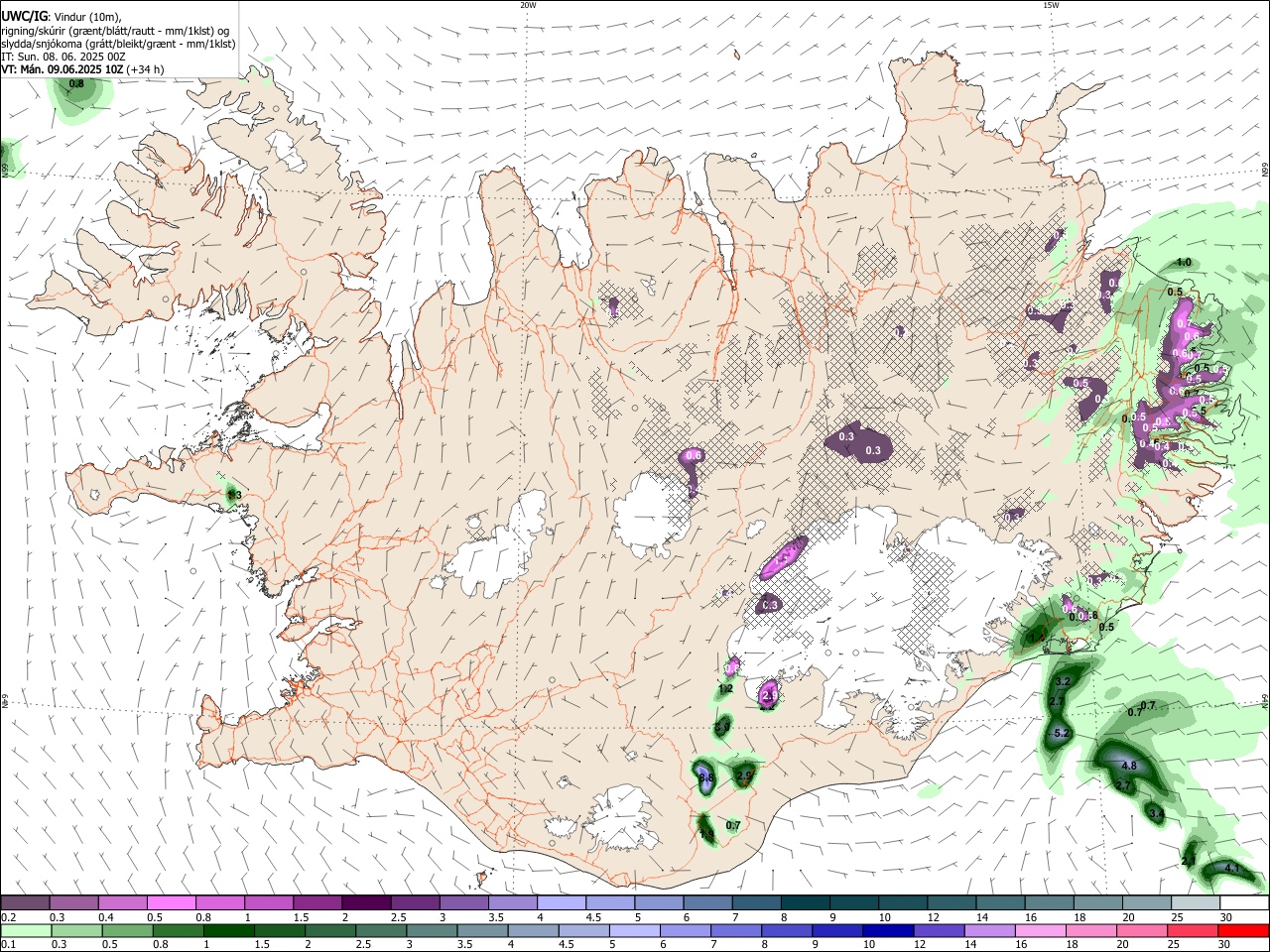The width and height of the screenshot is (1270, 952).
Task: Click the darkest purple swatch between 2 and 2.5 in the snow legend
Action: click(x=366, y=902)
